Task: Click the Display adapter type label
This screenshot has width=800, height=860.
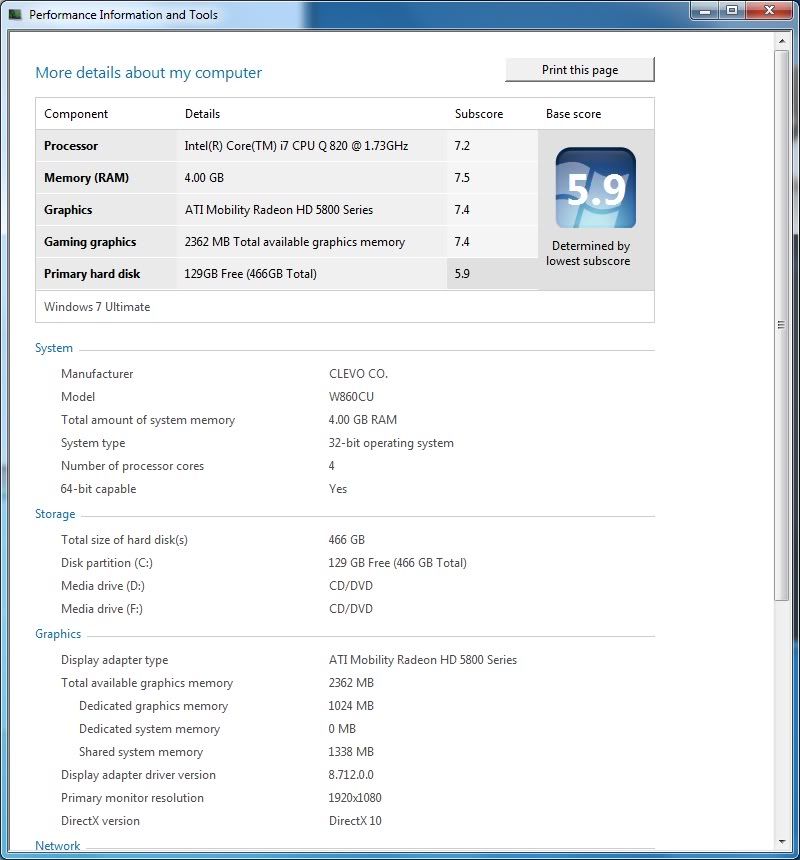Action: coord(115,660)
